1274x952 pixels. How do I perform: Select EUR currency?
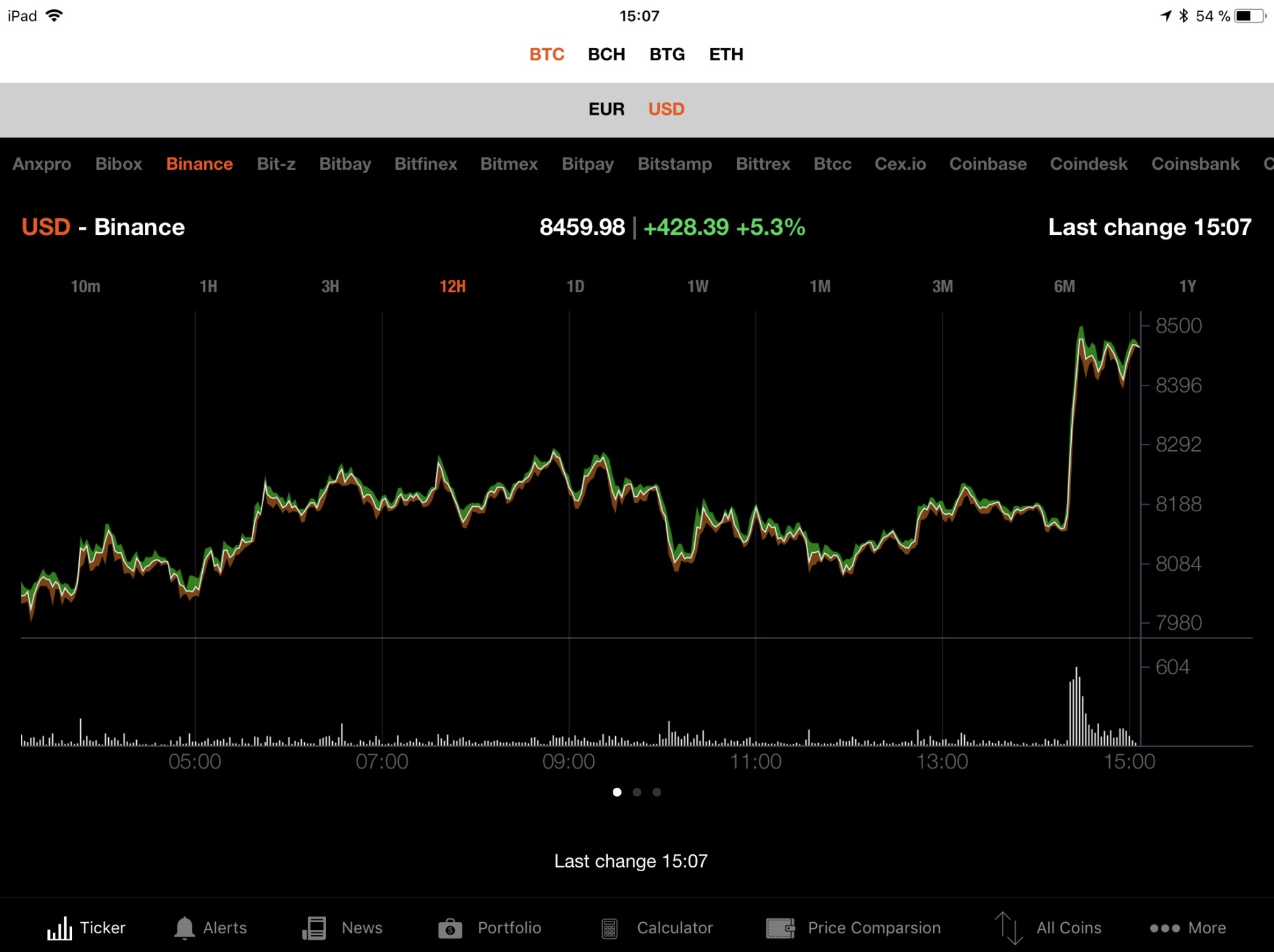tap(607, 109)
